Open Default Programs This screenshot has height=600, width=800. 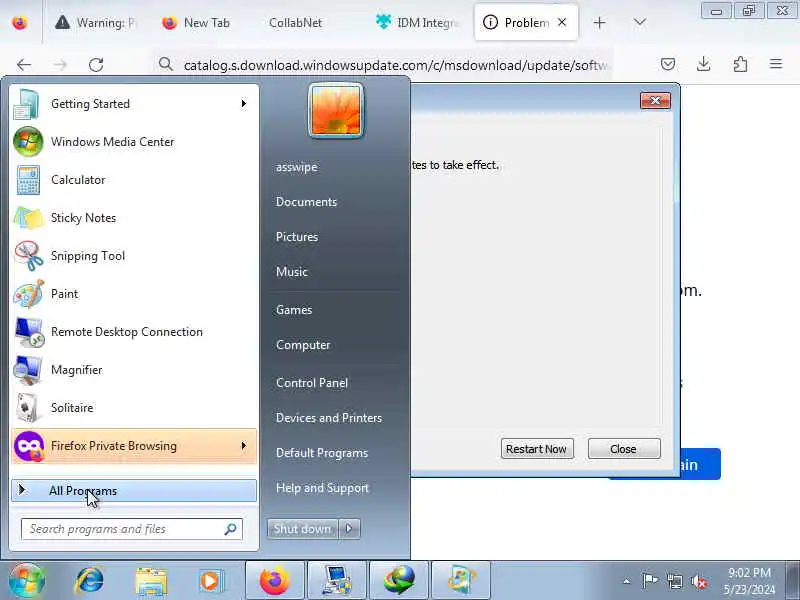click(x=321, y=453)
